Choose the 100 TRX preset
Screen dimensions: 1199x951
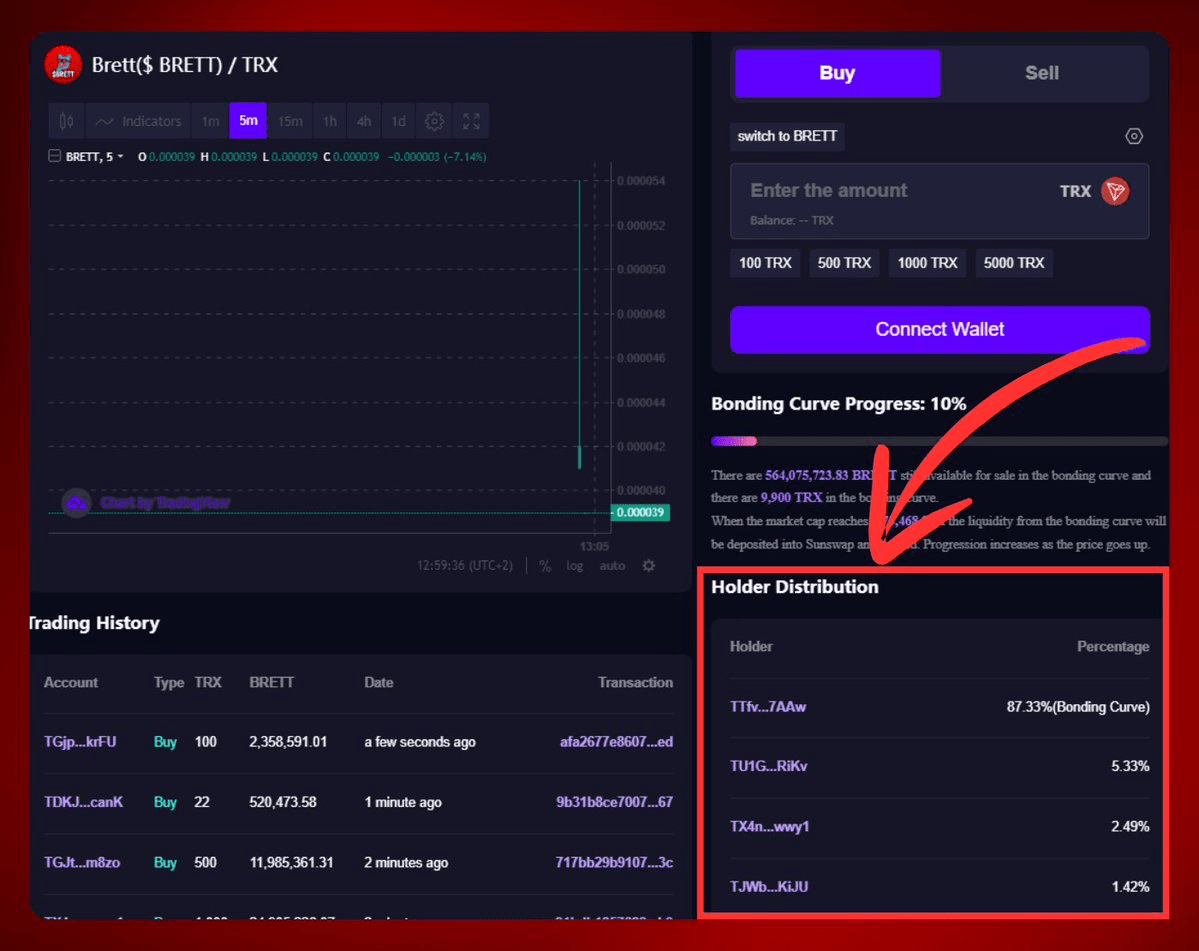click(765, 263)
